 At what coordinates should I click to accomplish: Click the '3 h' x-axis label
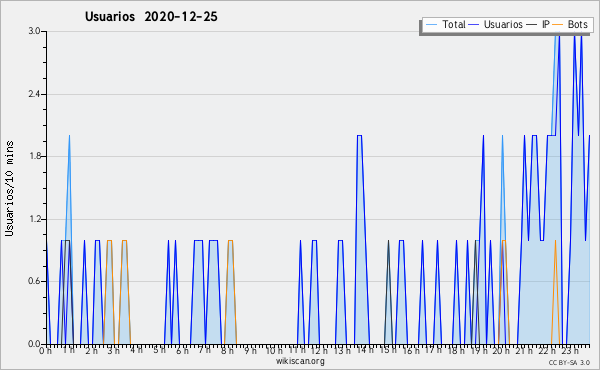(114, 350)
